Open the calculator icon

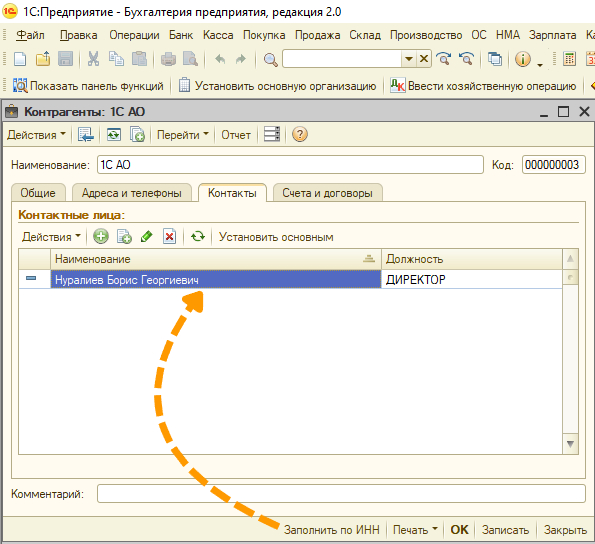tap(569, 59)
